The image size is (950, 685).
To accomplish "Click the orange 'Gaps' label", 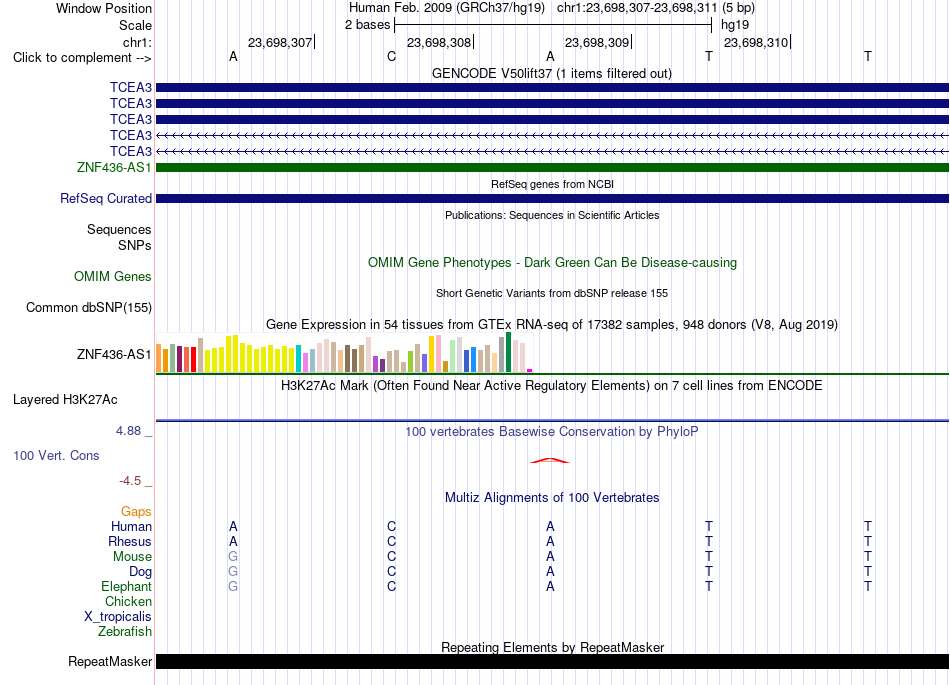I will pyautogui.click(x=136, y=512).
